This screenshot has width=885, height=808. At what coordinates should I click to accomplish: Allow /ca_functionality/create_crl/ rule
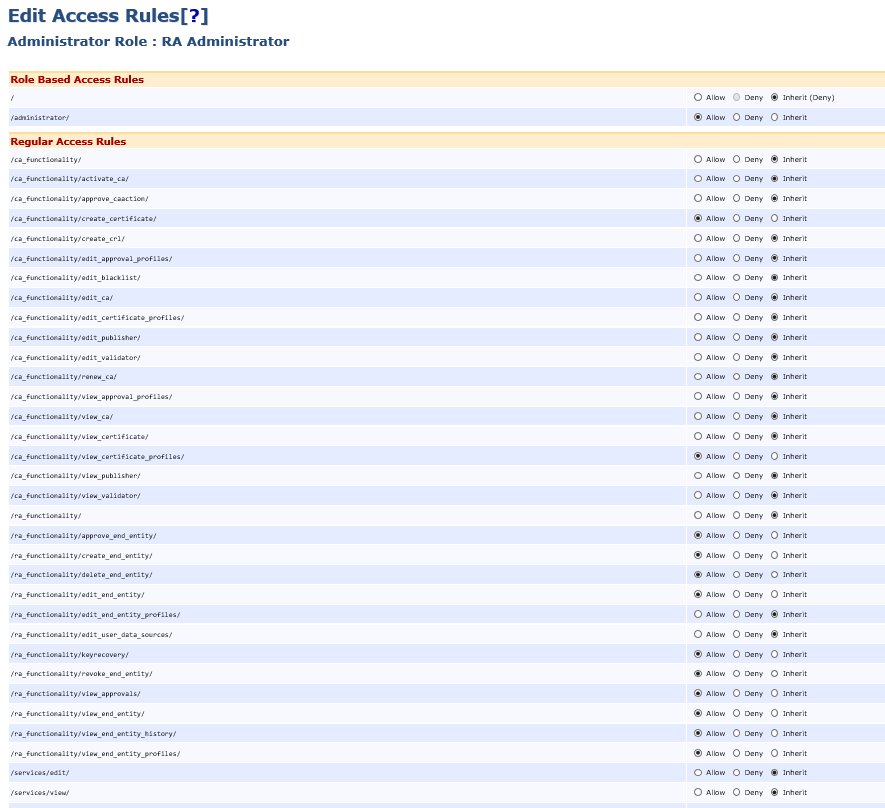[x=698, y=238]
